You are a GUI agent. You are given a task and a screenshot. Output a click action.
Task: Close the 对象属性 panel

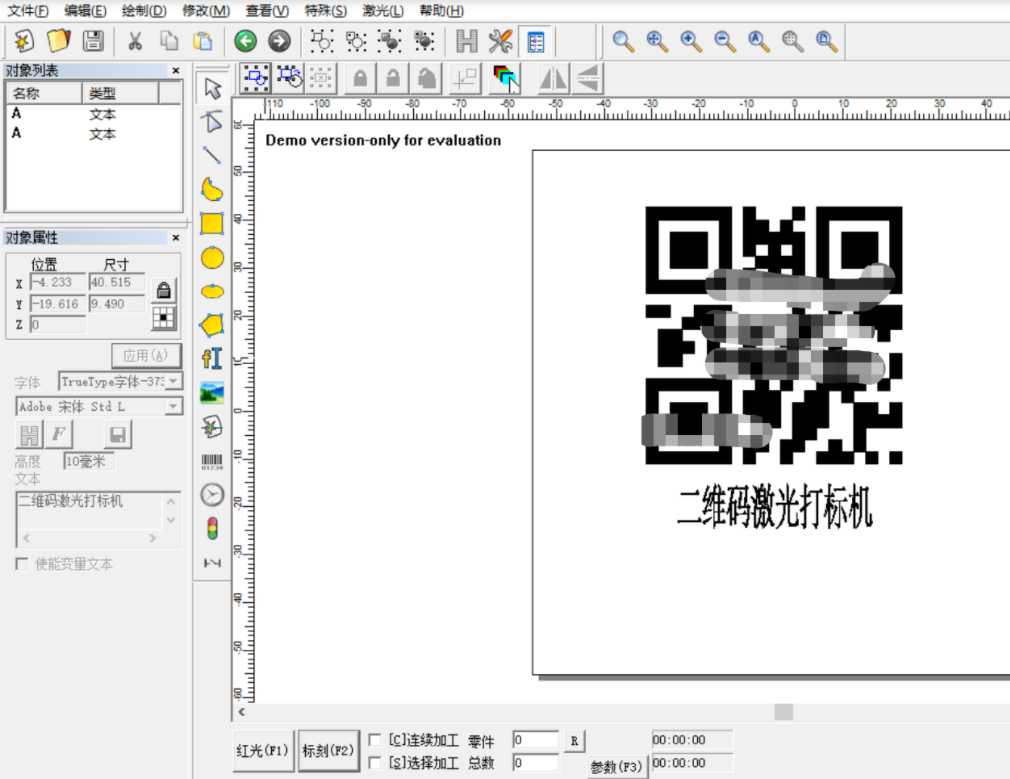click(x=176, y=238)
